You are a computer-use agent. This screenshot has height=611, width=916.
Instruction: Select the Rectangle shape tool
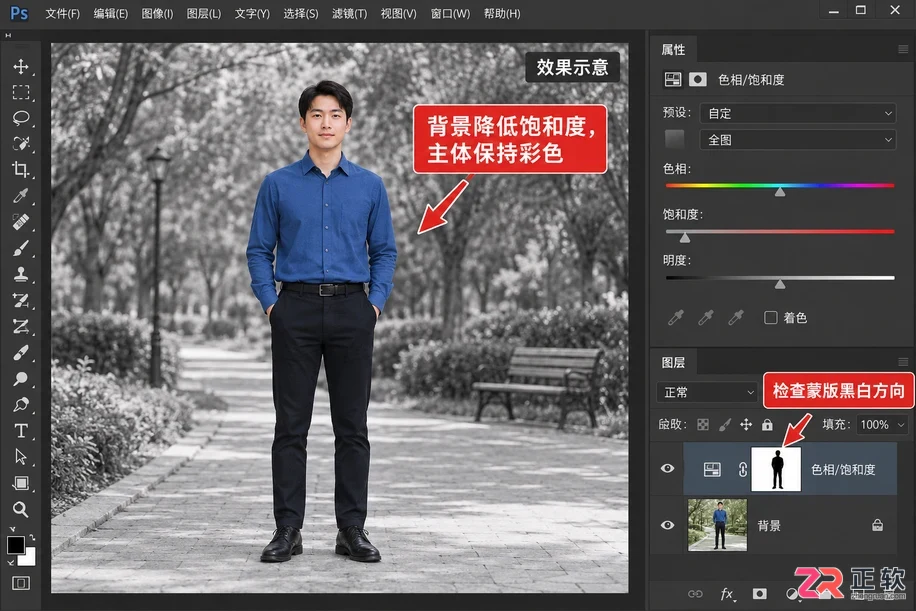pos(21,483)
